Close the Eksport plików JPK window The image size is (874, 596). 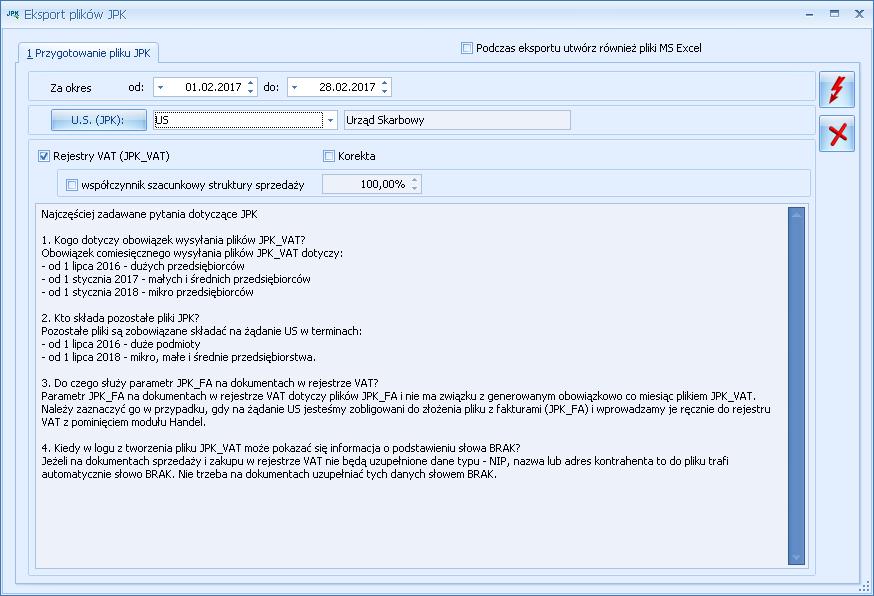(x=859, y=14)
